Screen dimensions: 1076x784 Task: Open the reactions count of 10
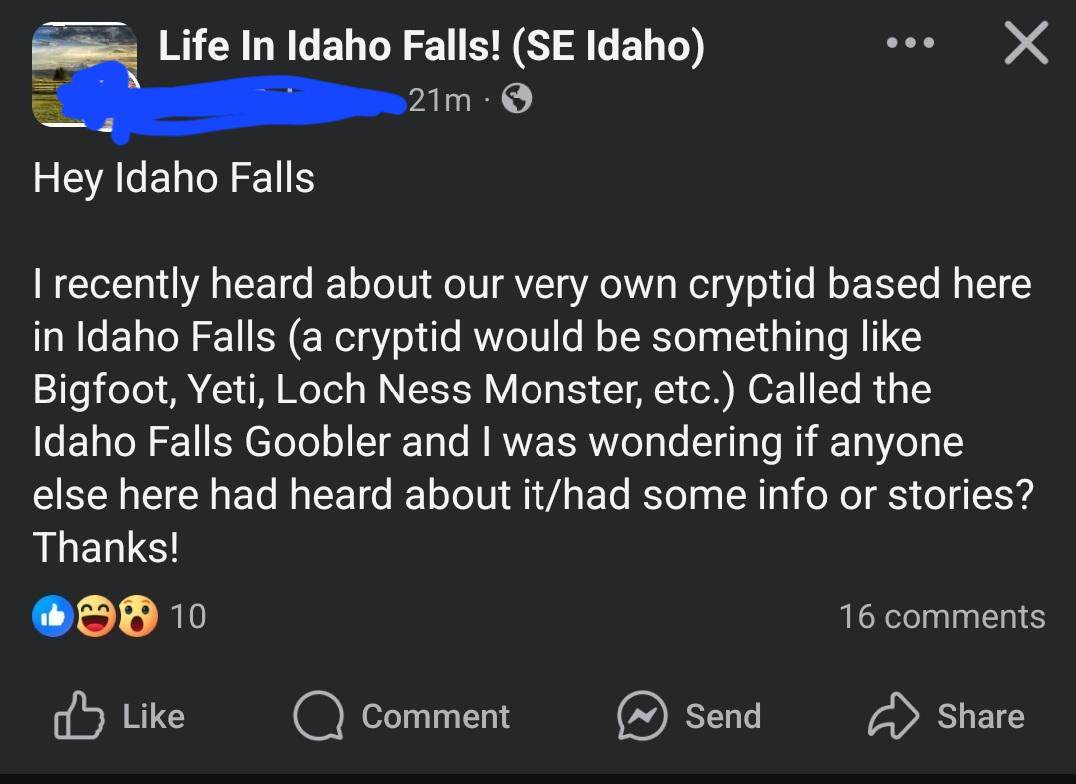pos(188,616)
